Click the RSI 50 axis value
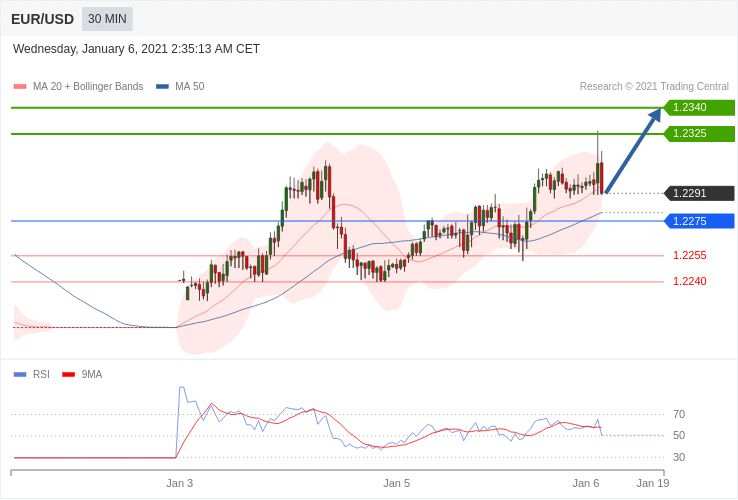This screenshot has width=738, height=500. 679,435
